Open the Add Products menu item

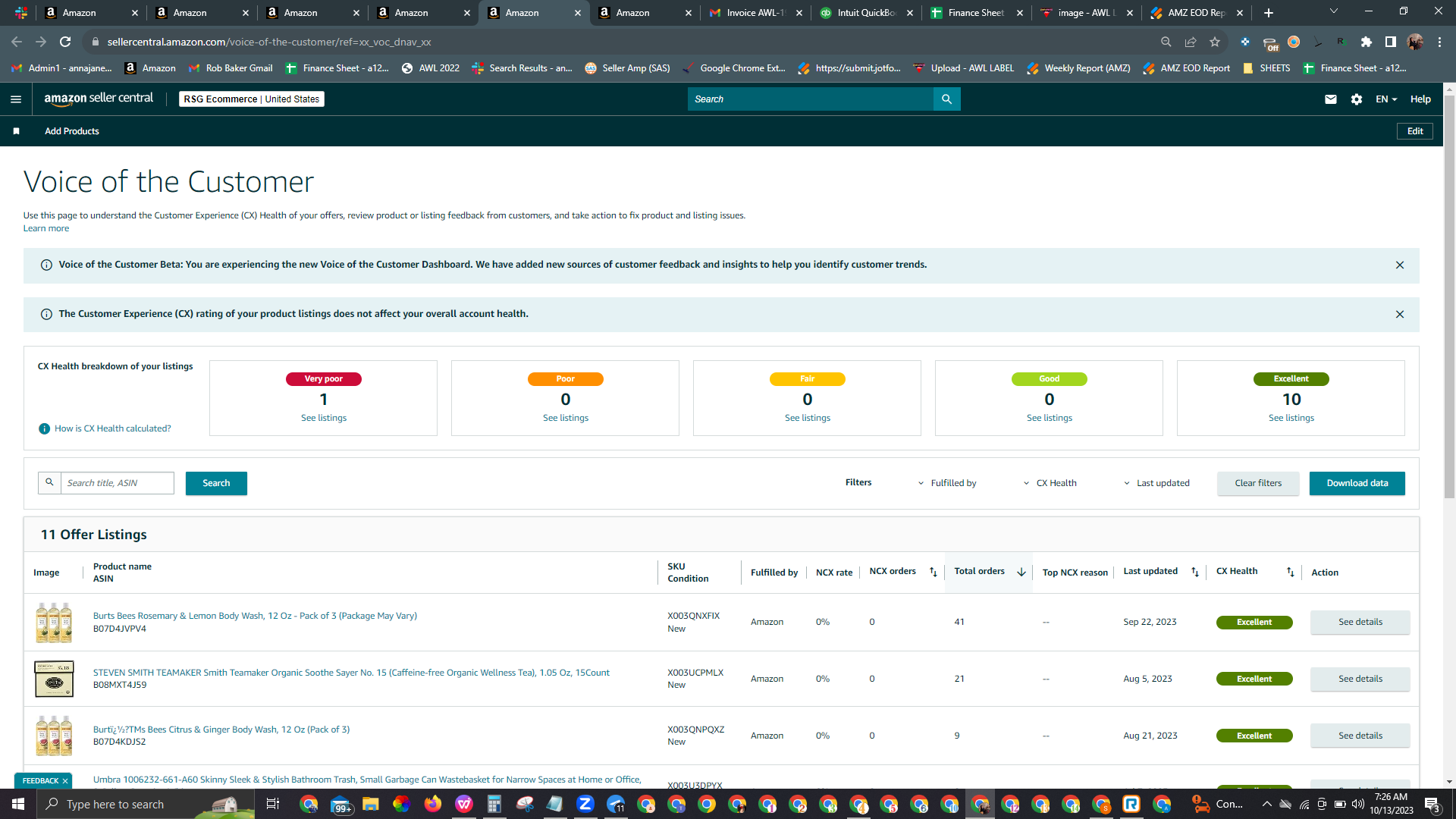tap(72, 131)
